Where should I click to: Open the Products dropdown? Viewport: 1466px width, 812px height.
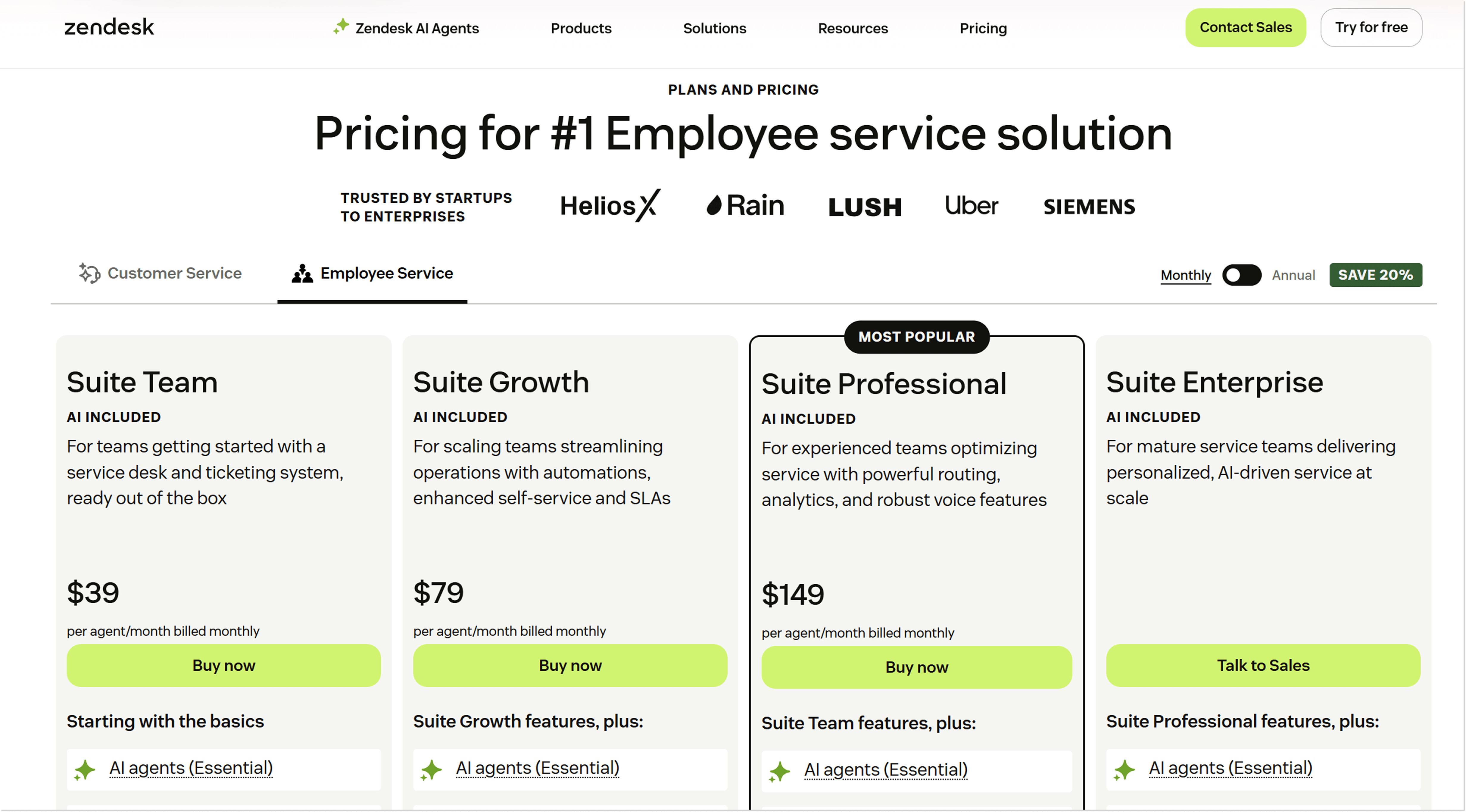(x=581, y=28)
